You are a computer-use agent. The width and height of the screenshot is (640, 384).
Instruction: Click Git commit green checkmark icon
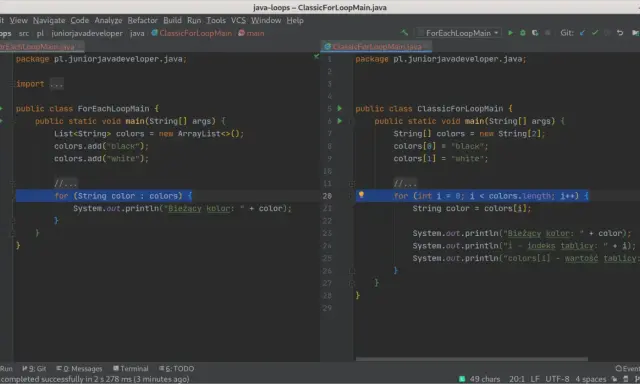pyautogui.click(x=595, y=33)
